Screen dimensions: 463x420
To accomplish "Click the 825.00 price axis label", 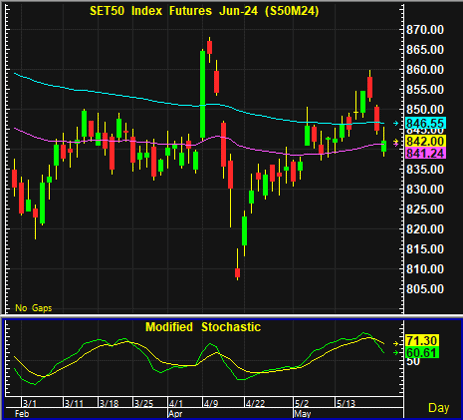I will (425, 209).
